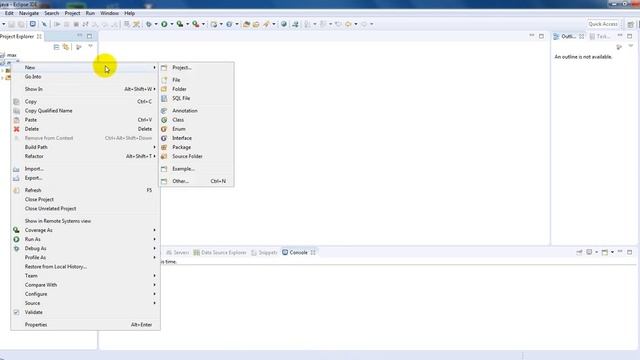Open the External Tools dropdown arrow
640x360 pixels.
coord(203,24)
